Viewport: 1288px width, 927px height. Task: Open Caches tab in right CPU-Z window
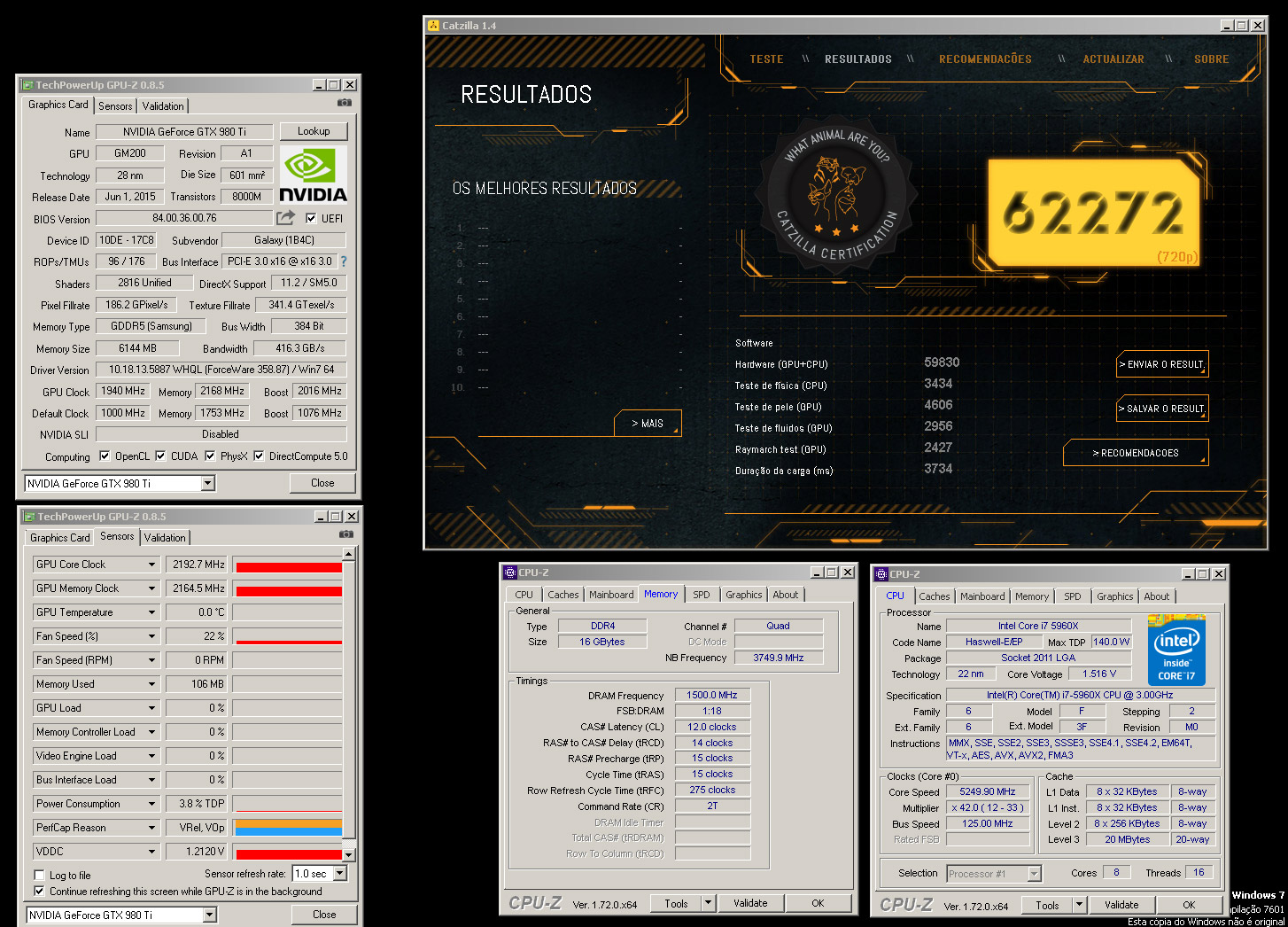click(x=934, y=596)
